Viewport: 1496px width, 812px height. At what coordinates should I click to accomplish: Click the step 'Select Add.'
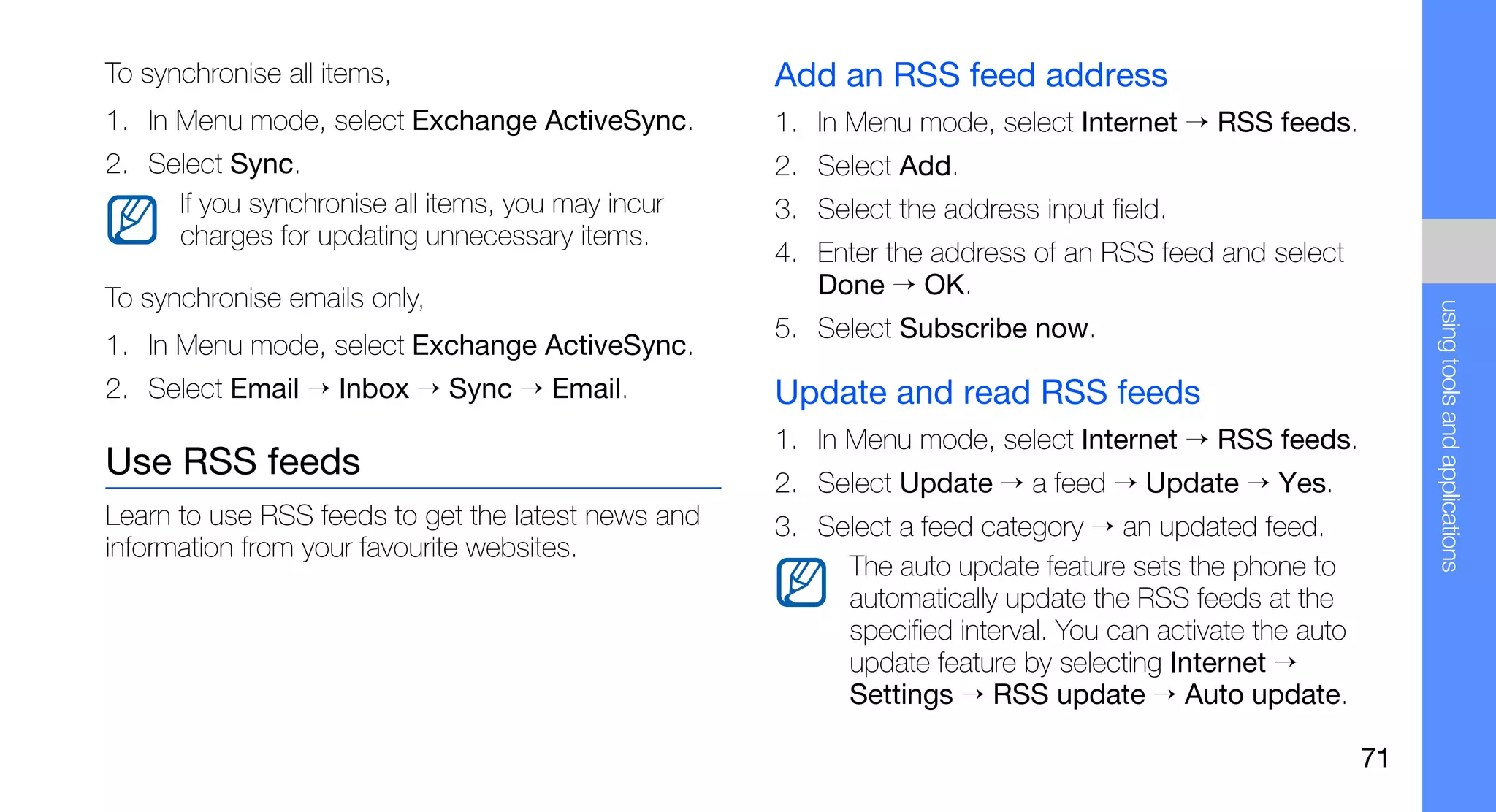[866, 166]
